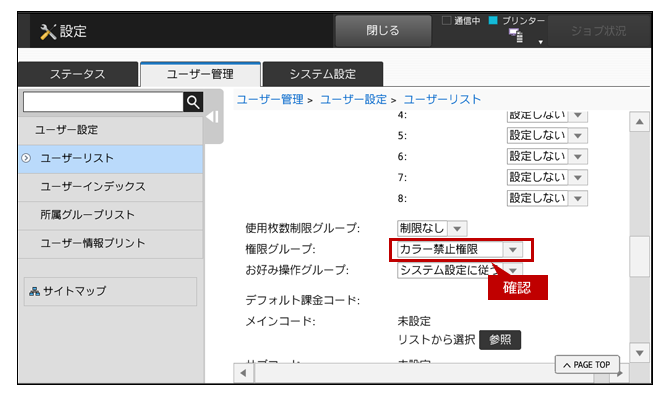
Task: Click the ユーザーリスト breadcrumb link
Action: 442,100
